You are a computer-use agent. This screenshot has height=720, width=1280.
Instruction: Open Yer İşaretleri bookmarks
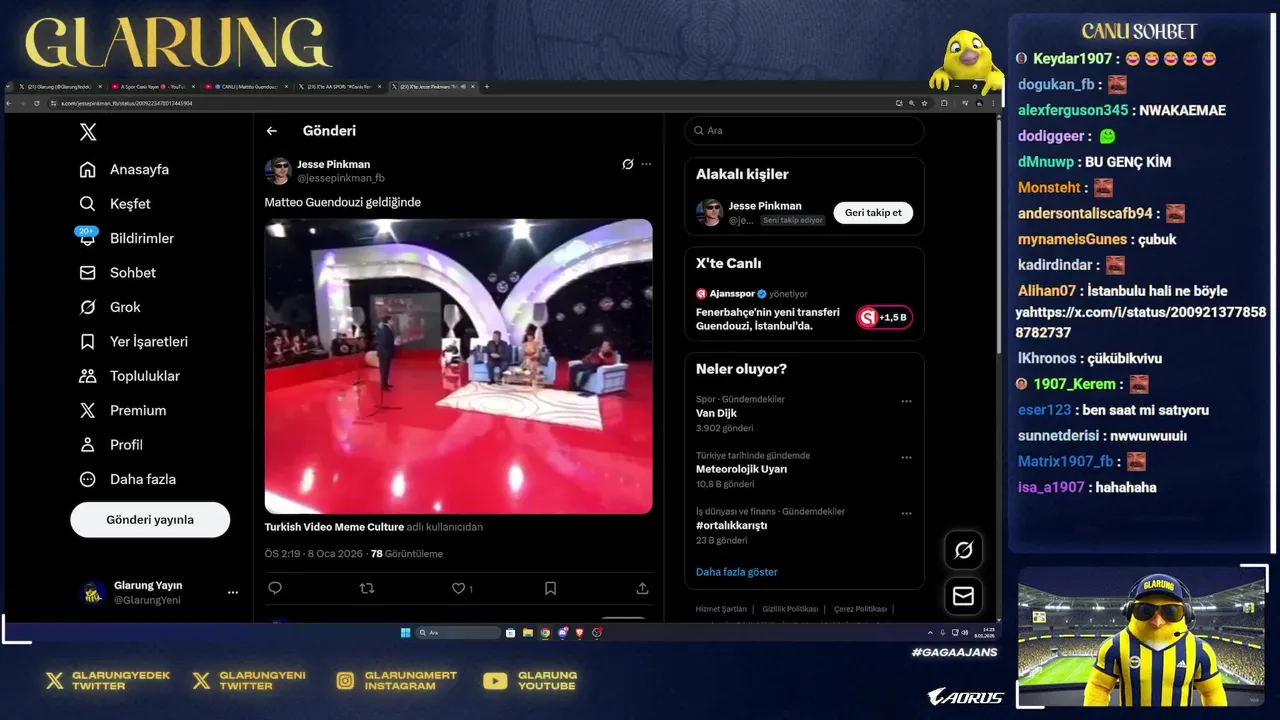click(x=133, y=342)
